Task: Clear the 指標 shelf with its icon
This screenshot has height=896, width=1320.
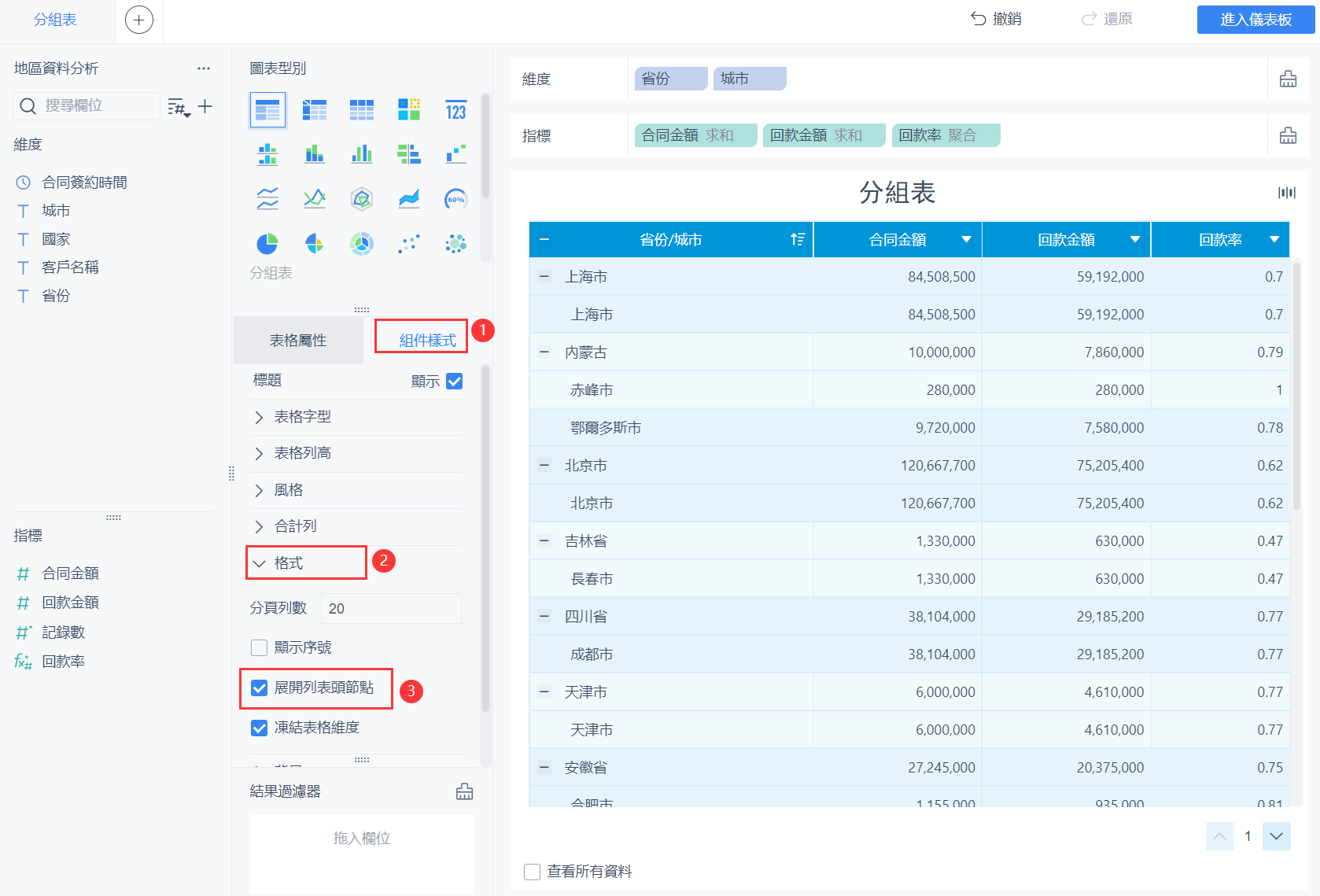Action: [1288, 135]
